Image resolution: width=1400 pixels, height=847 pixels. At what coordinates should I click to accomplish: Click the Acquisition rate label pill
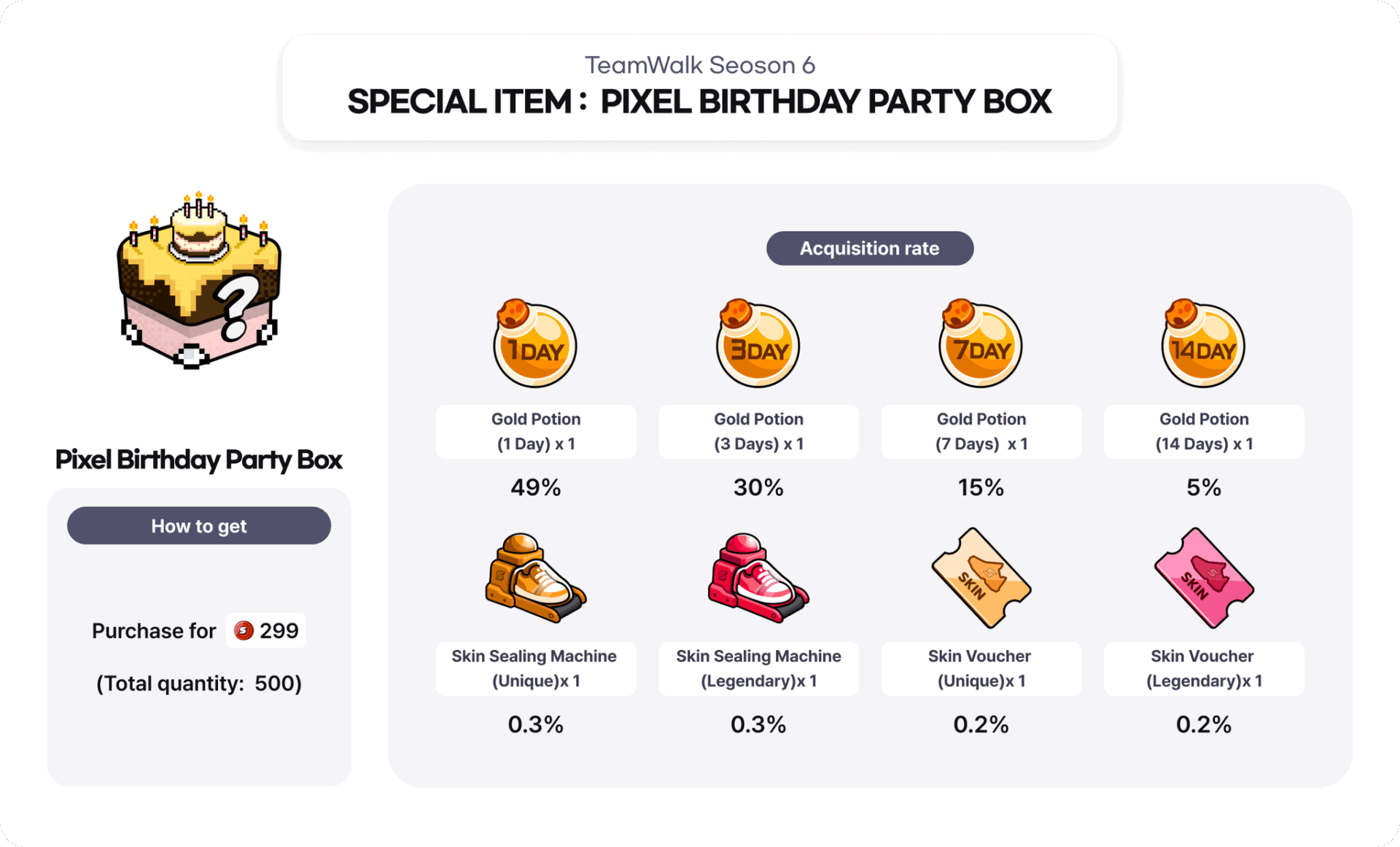tap(870, 248)
